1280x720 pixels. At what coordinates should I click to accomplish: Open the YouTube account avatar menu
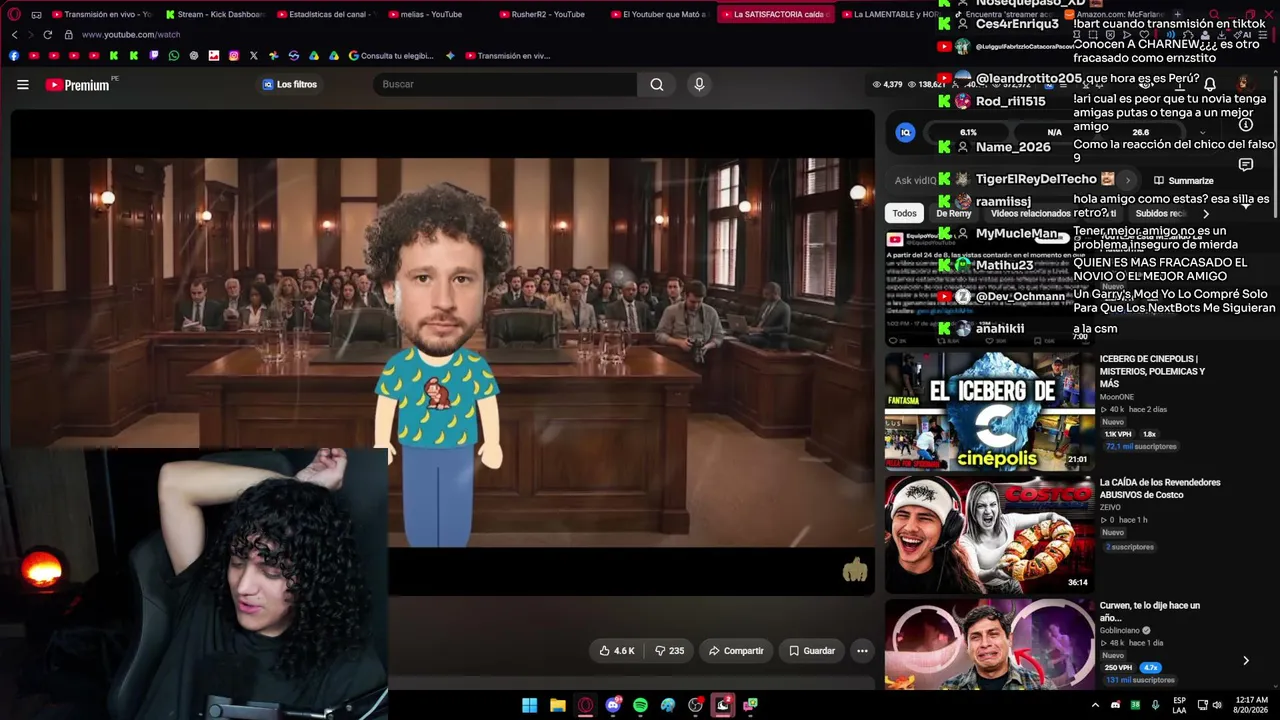(x=1243, y=84)
